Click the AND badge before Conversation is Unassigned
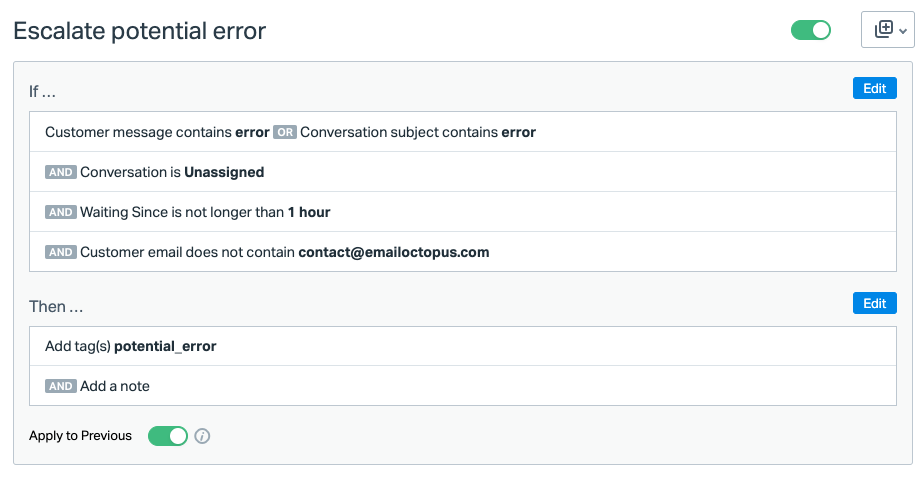 61,172
